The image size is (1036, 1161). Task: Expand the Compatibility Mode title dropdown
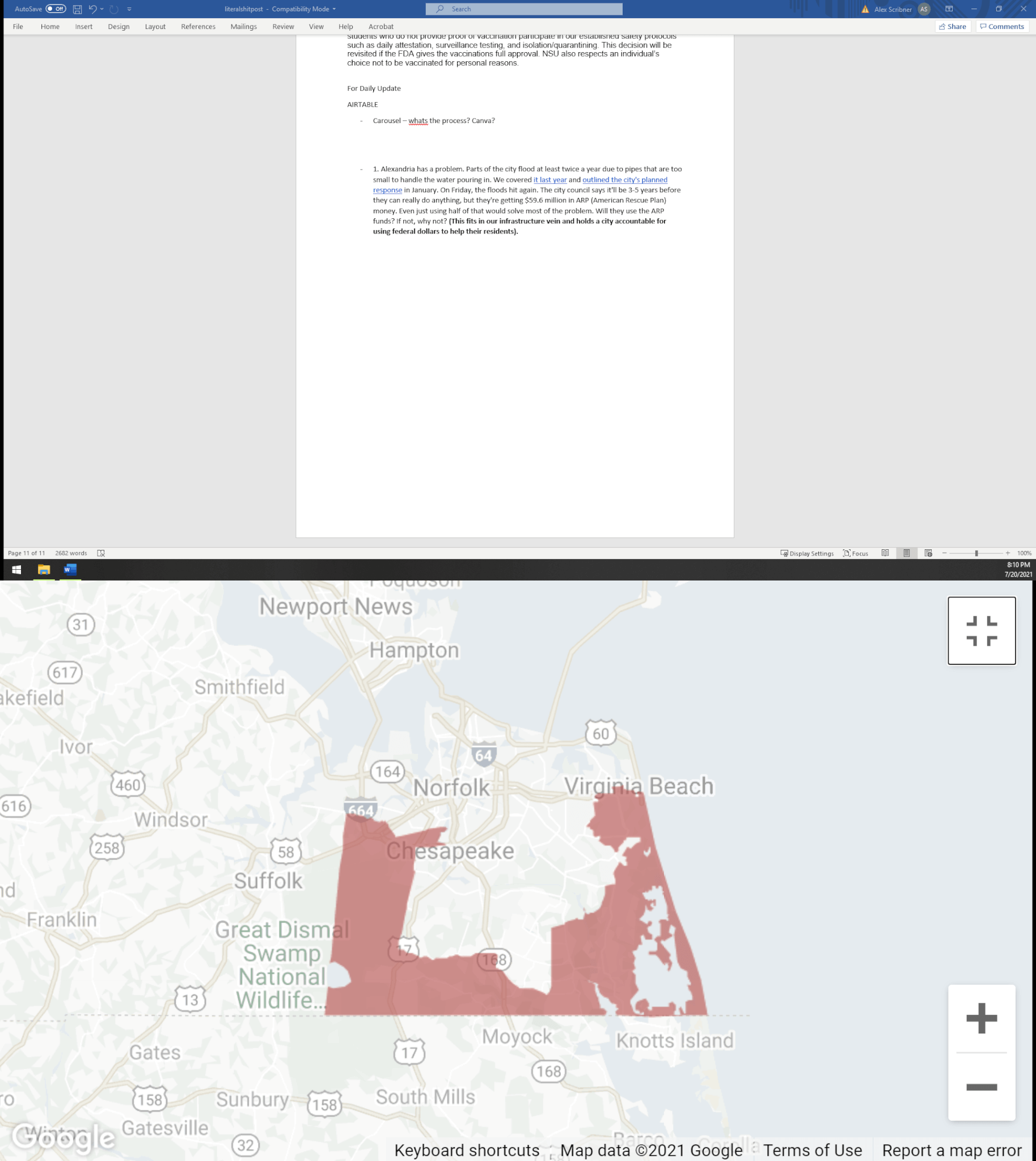click(x=334, y=9)
